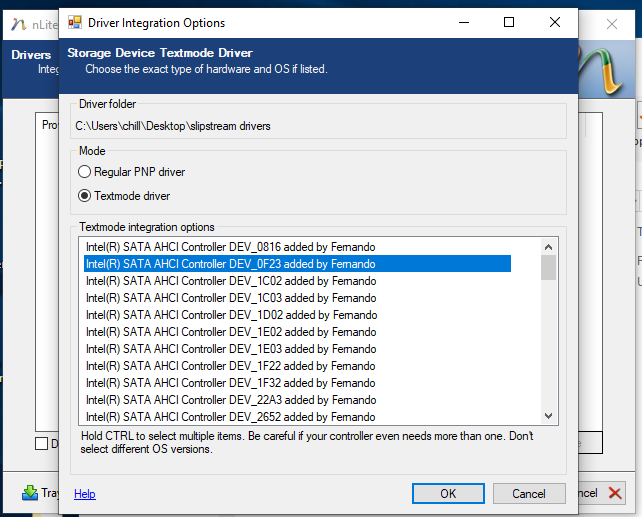Close the nLite window behind
The height and width of the screenshot is (517, 642).
tap(612, 24)
